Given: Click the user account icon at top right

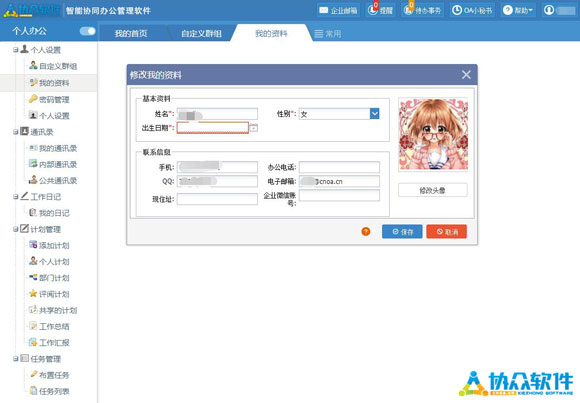Looking at the screenshot, I should pos(549,10).
